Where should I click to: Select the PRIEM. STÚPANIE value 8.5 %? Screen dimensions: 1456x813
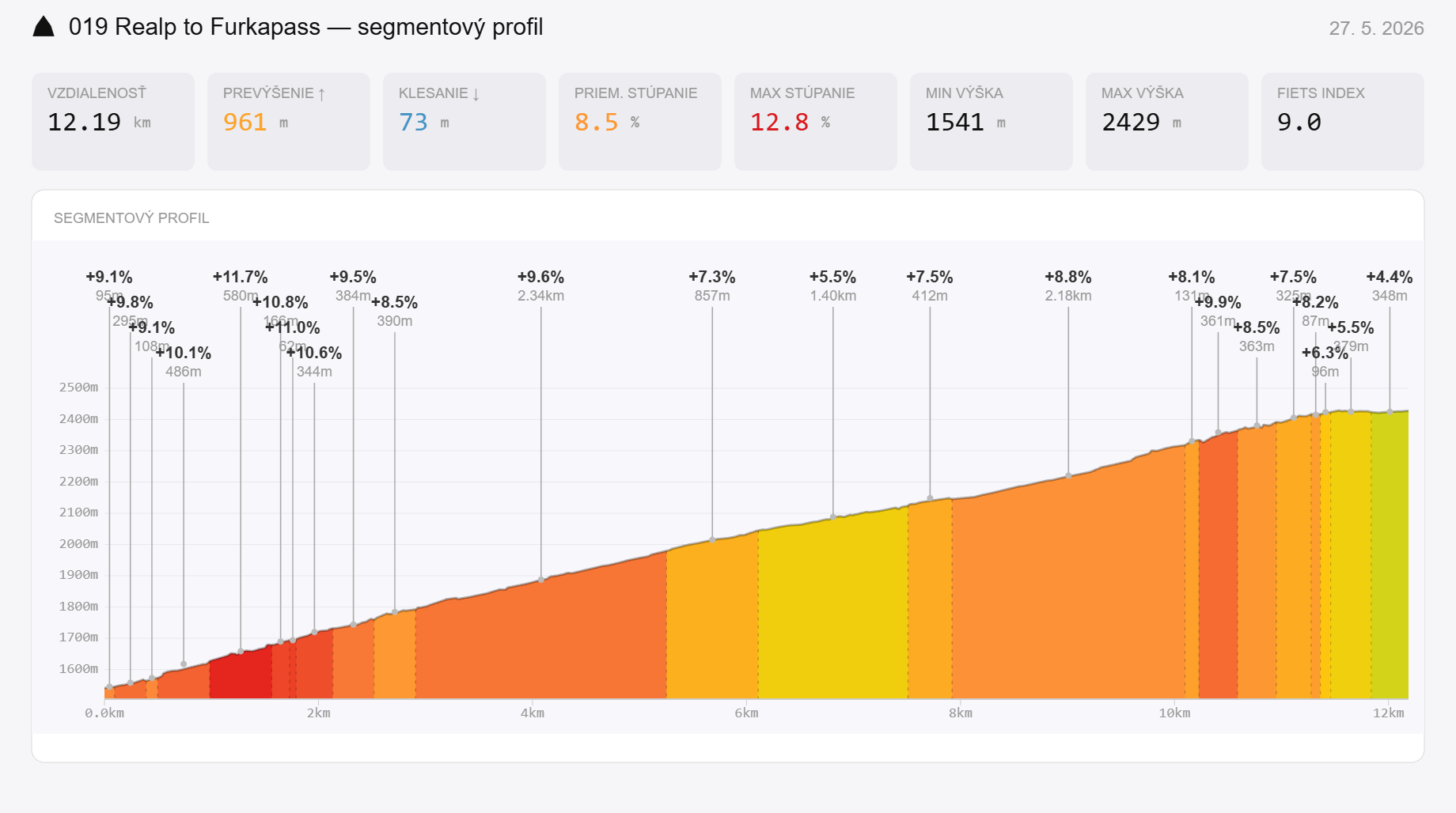607,123
